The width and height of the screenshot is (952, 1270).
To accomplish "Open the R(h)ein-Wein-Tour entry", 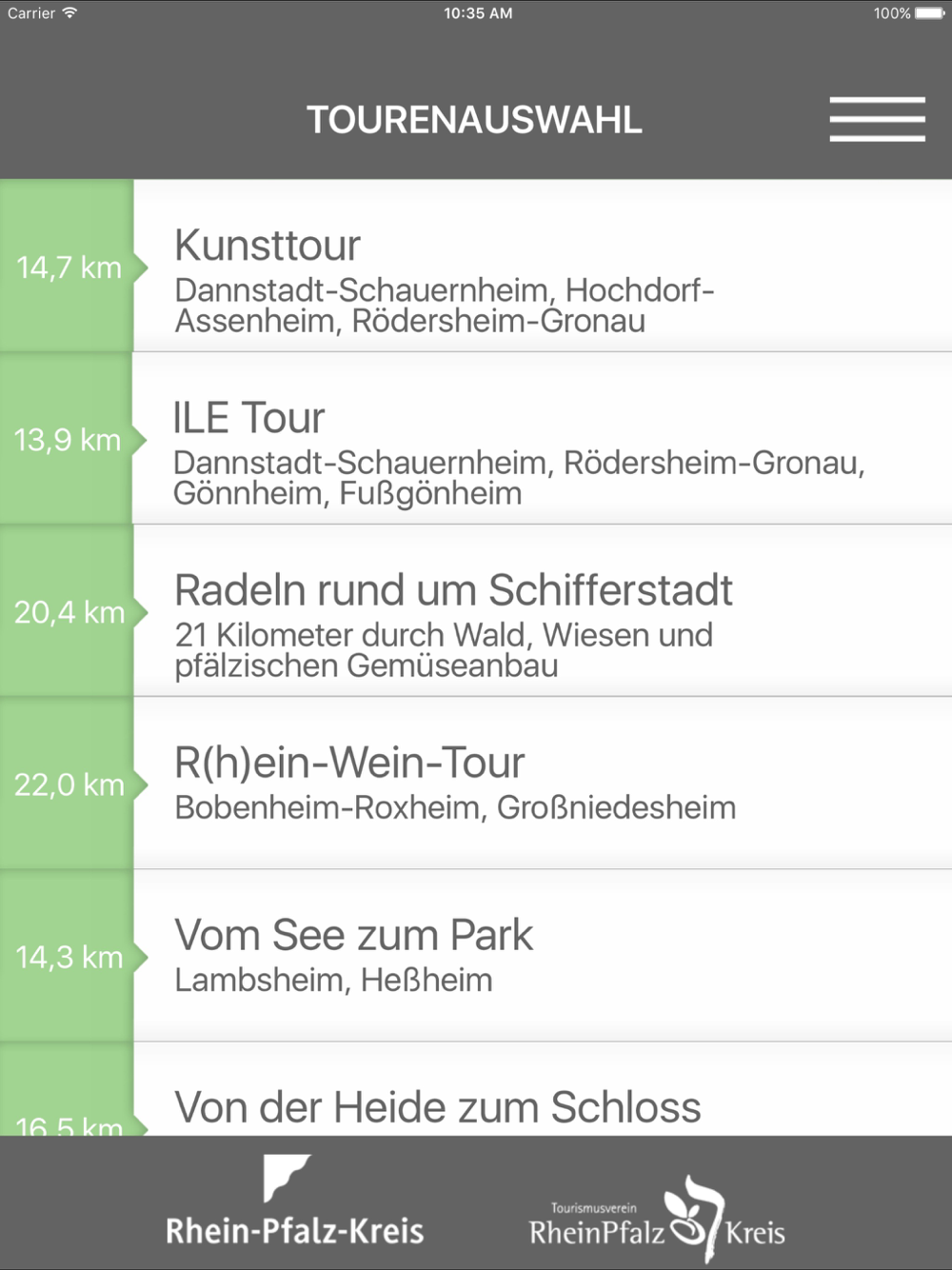I will pos(543,784).
